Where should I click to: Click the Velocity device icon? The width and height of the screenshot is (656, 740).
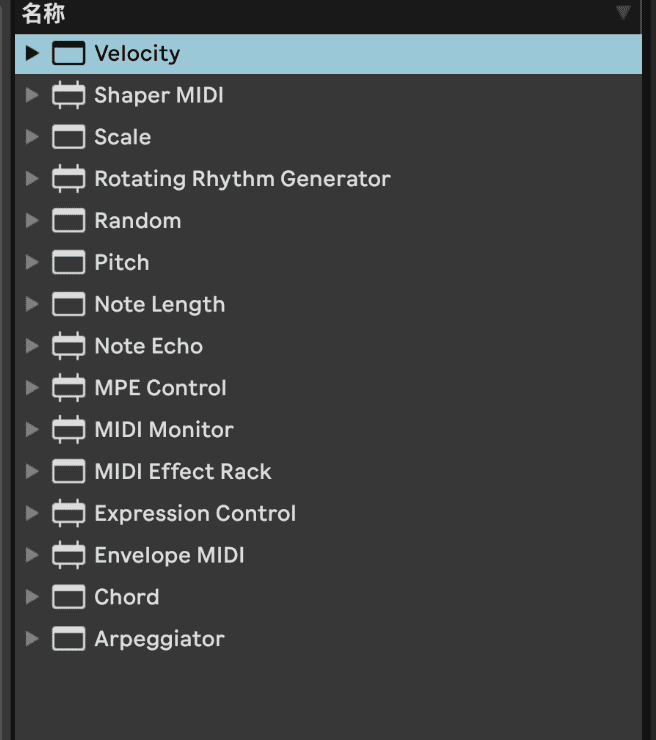[68, 53]
